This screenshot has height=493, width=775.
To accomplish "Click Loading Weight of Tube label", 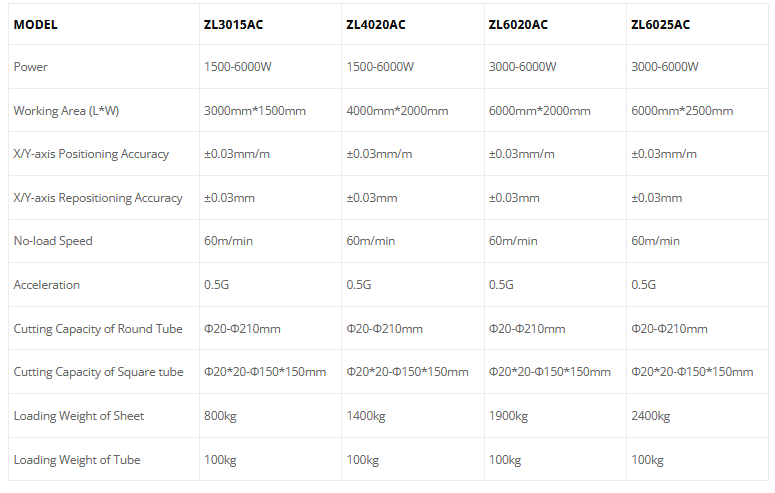I will click(x=77, y=460).
